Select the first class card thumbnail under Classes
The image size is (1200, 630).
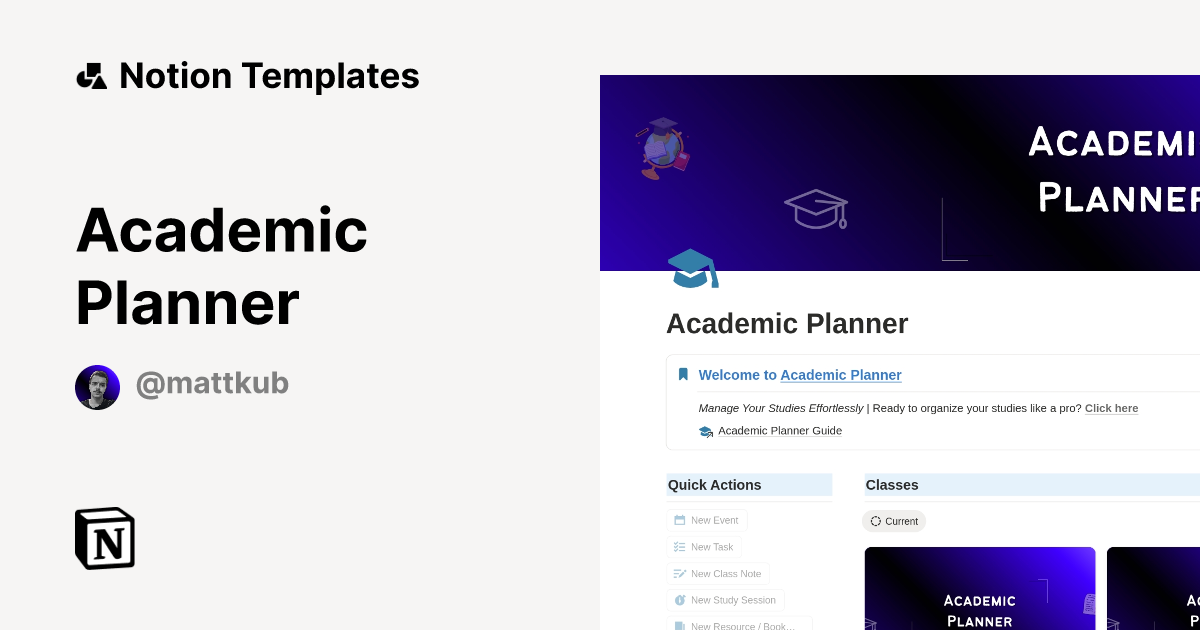(x=980, y=588)
